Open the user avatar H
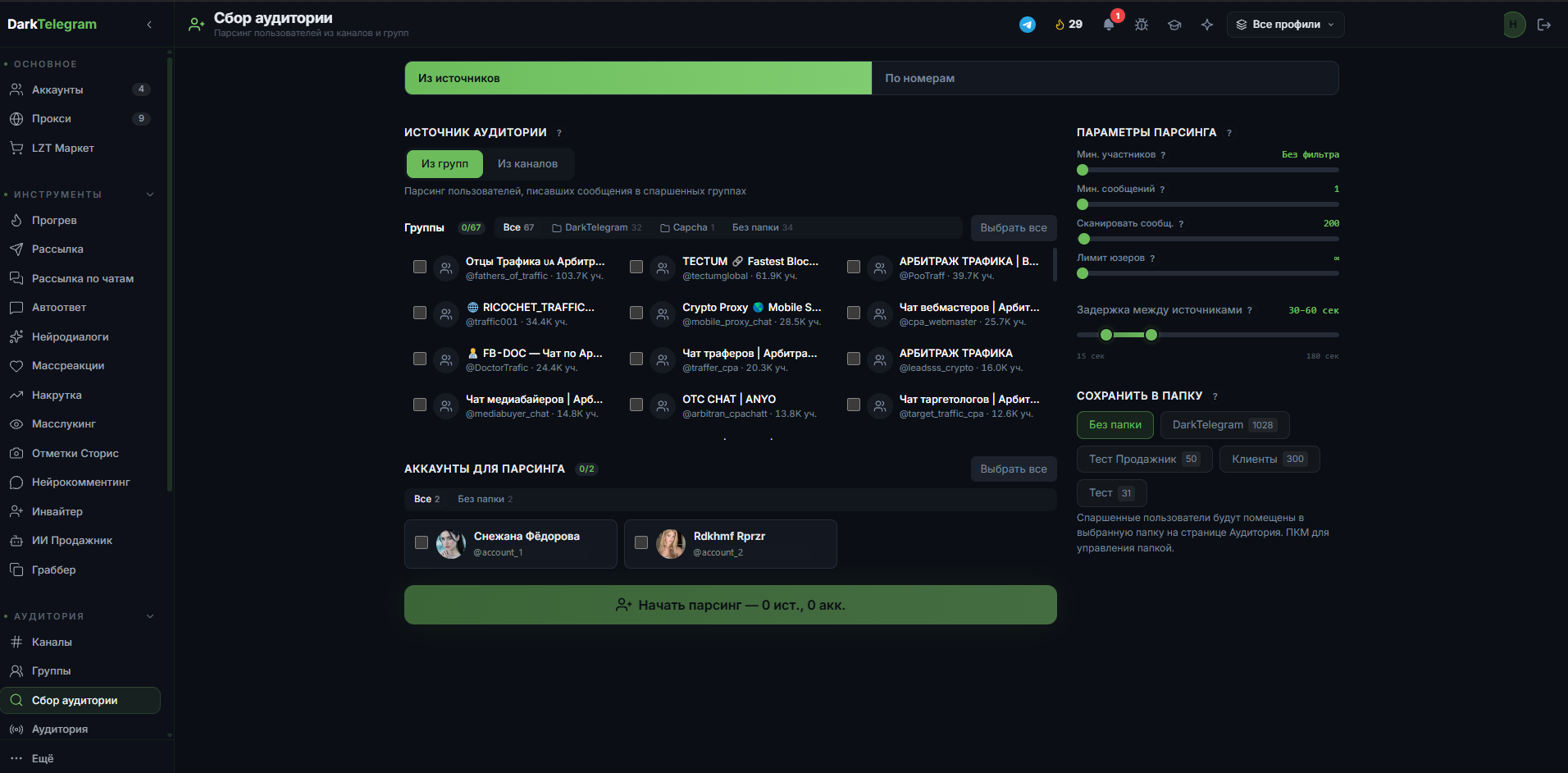Screen dimensions: 1568x773 tap(1513, 25)
